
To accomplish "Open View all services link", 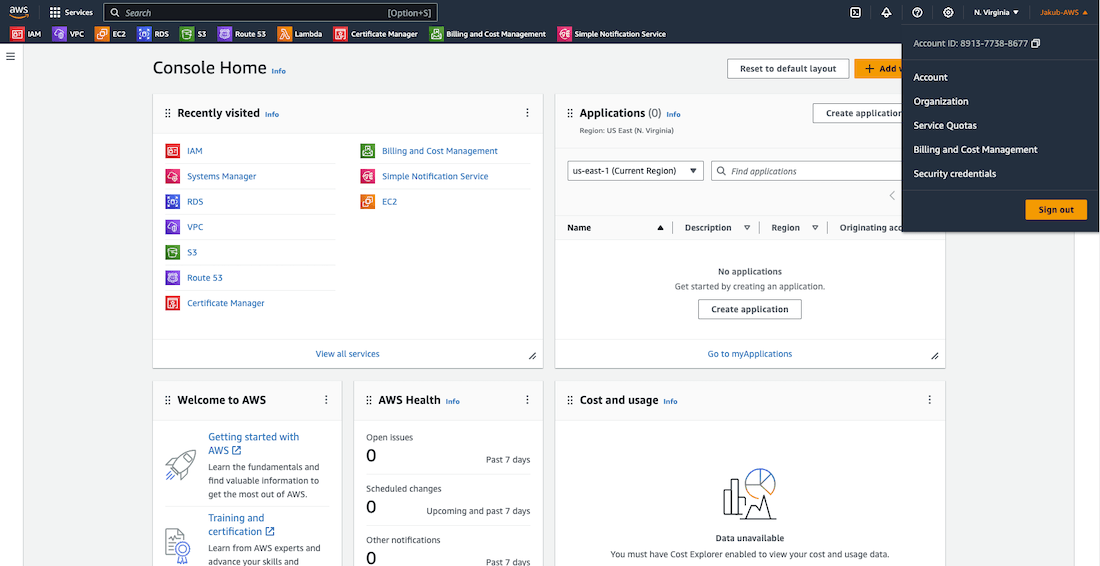I will coord(347,354).
